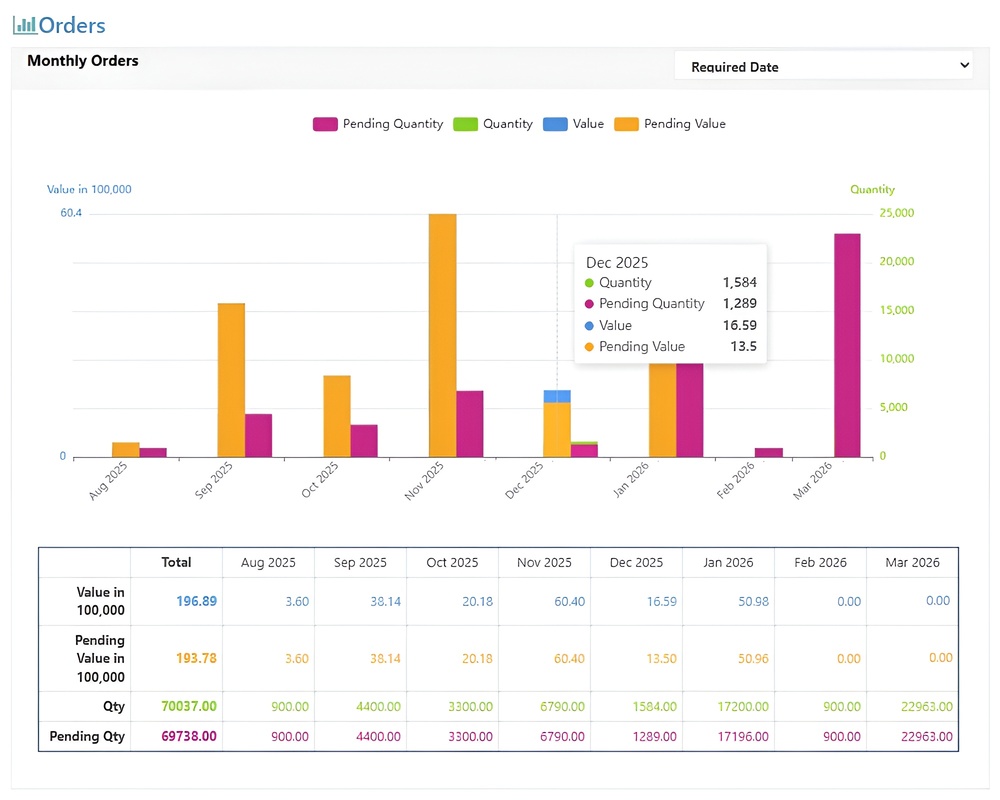Click the Orders page heading link
This screenshot has height=800, width=1000.
(x=71, y=26)
